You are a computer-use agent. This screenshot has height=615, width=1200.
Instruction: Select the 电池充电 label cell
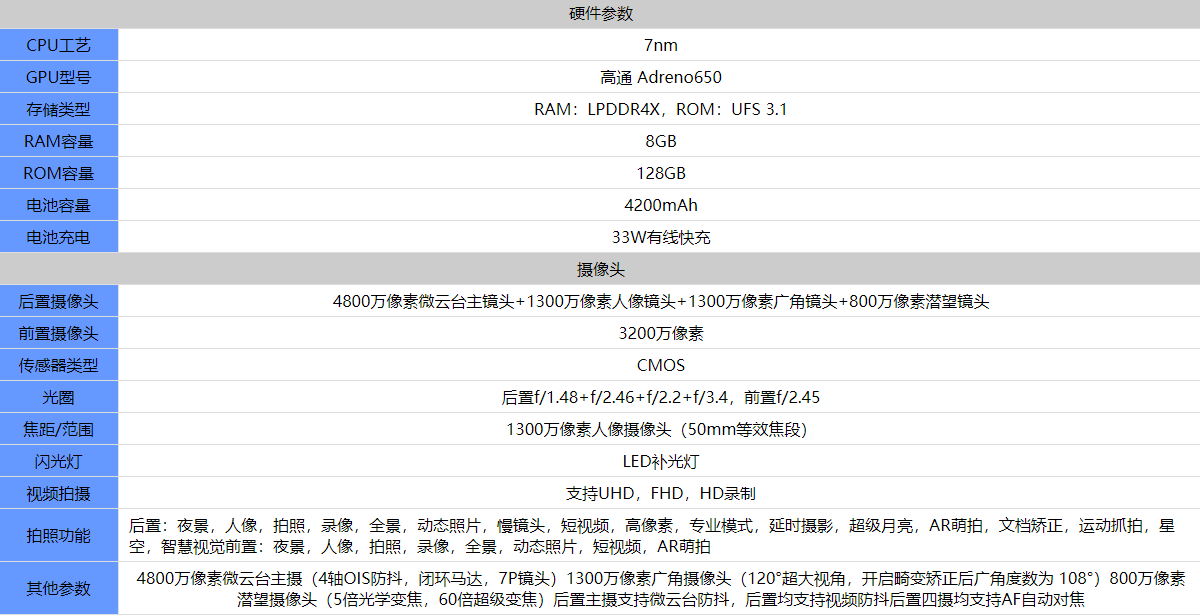pos(59,237)
